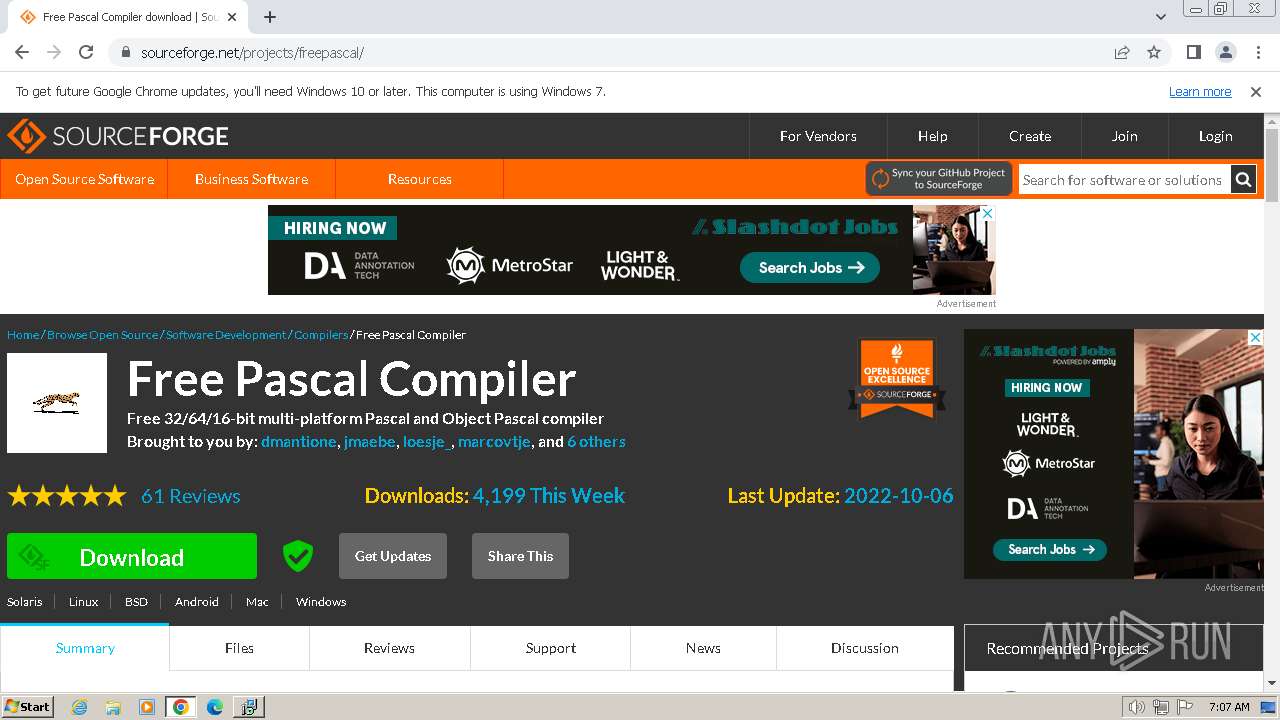Image resolution: width=1280 pixels, height=720 pixels.
Task: Click the Learn more link
Action: [x=1200, y=91]
